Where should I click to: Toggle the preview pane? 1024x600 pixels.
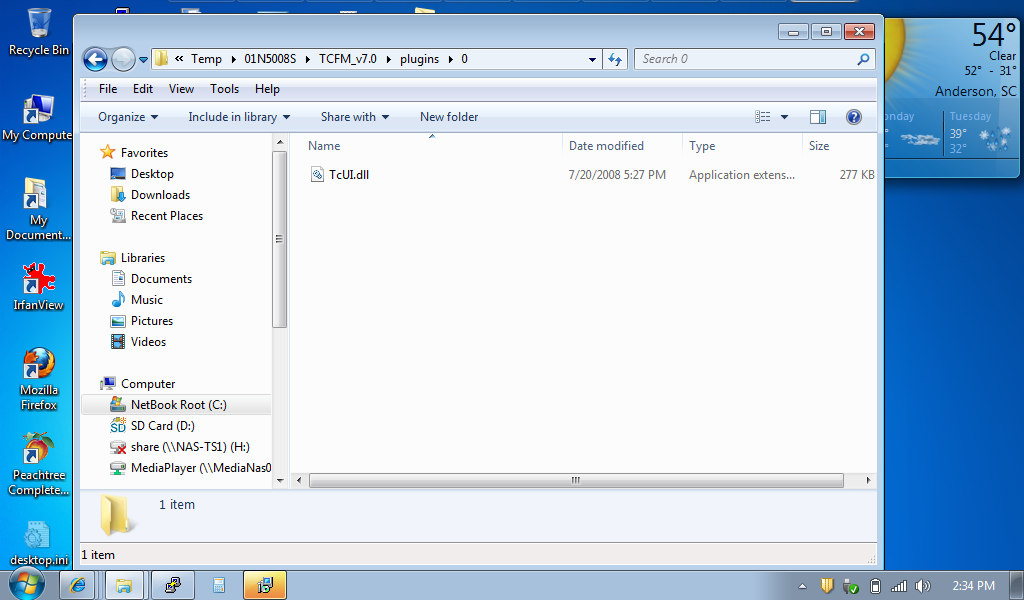[818, 117]
